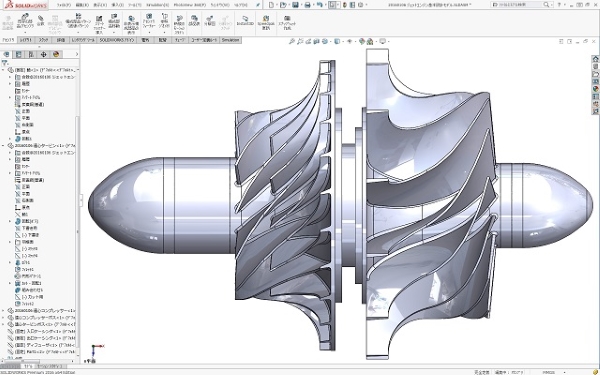Click the Exploded View (分解図) tool
Screen dimensions: 600x375
pyautogui.click(x=209, y=21)
